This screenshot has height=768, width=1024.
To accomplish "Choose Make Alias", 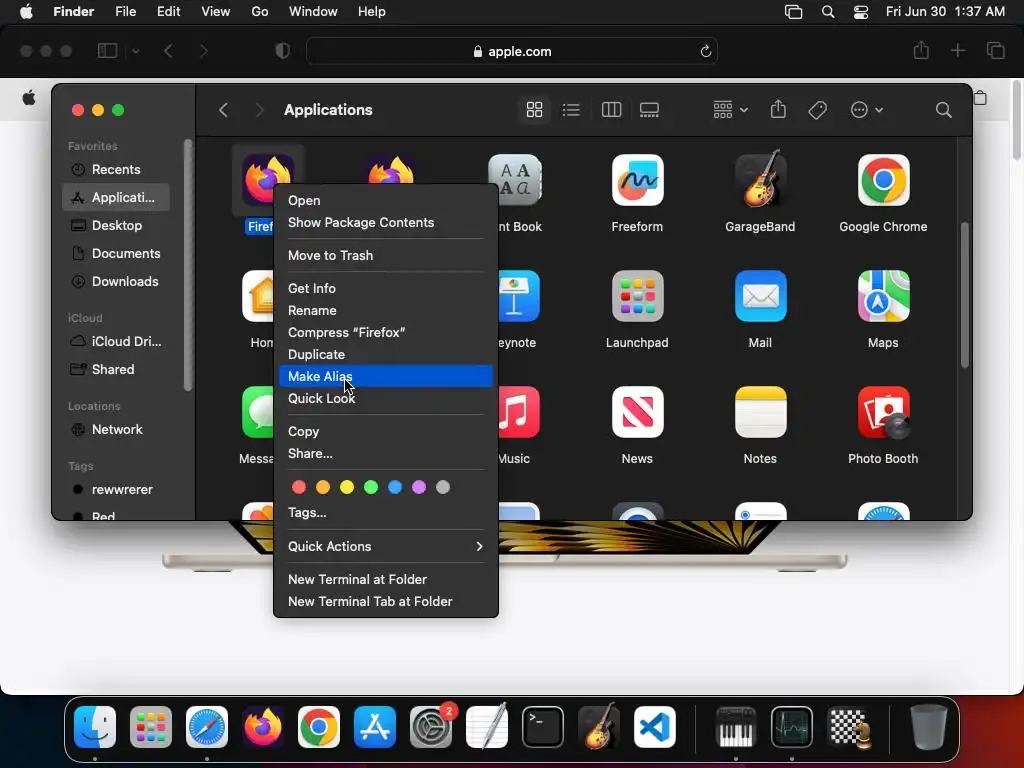I will (x=385, y=376).
